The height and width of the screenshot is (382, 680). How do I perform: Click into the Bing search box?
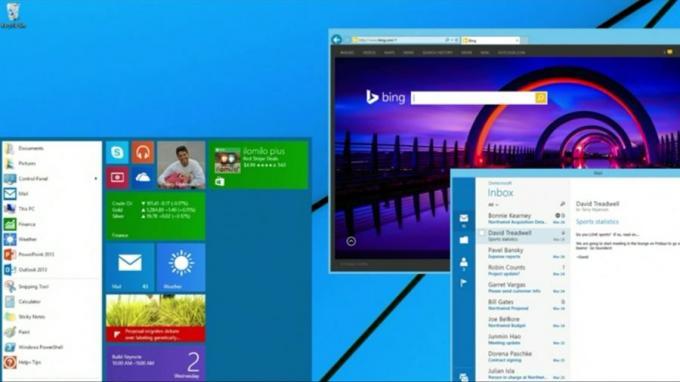tap(473, 98)
